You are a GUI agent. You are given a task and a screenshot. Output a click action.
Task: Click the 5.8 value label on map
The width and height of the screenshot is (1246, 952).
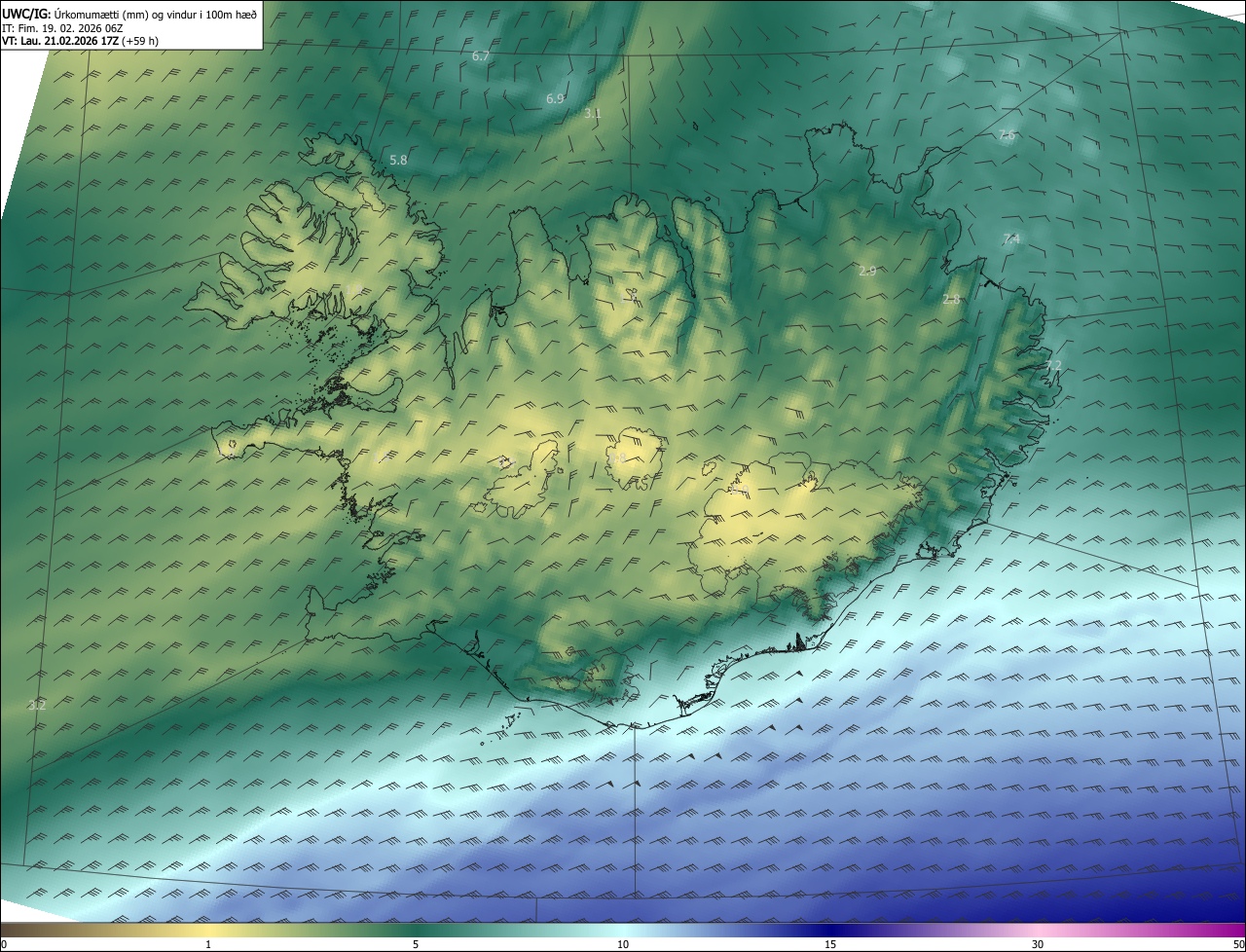pos(398,161)
